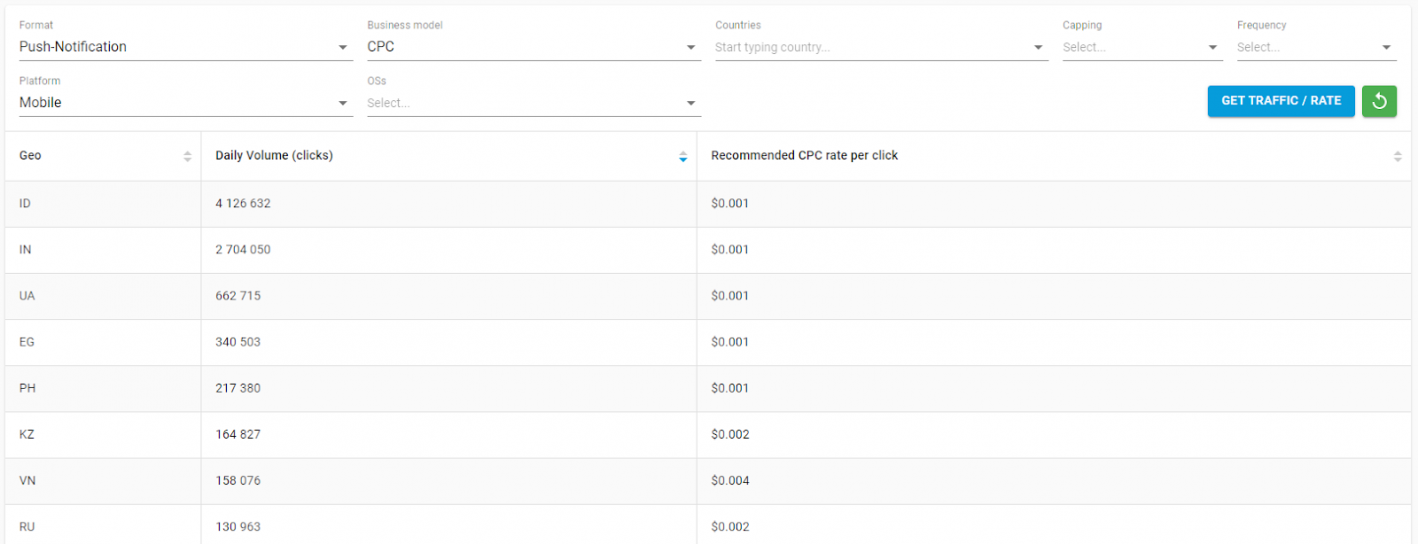The image size is (1418, 544).
Task: Expand the OSs select dropdown
Action: pyautogui.click(x=534, y=103)
